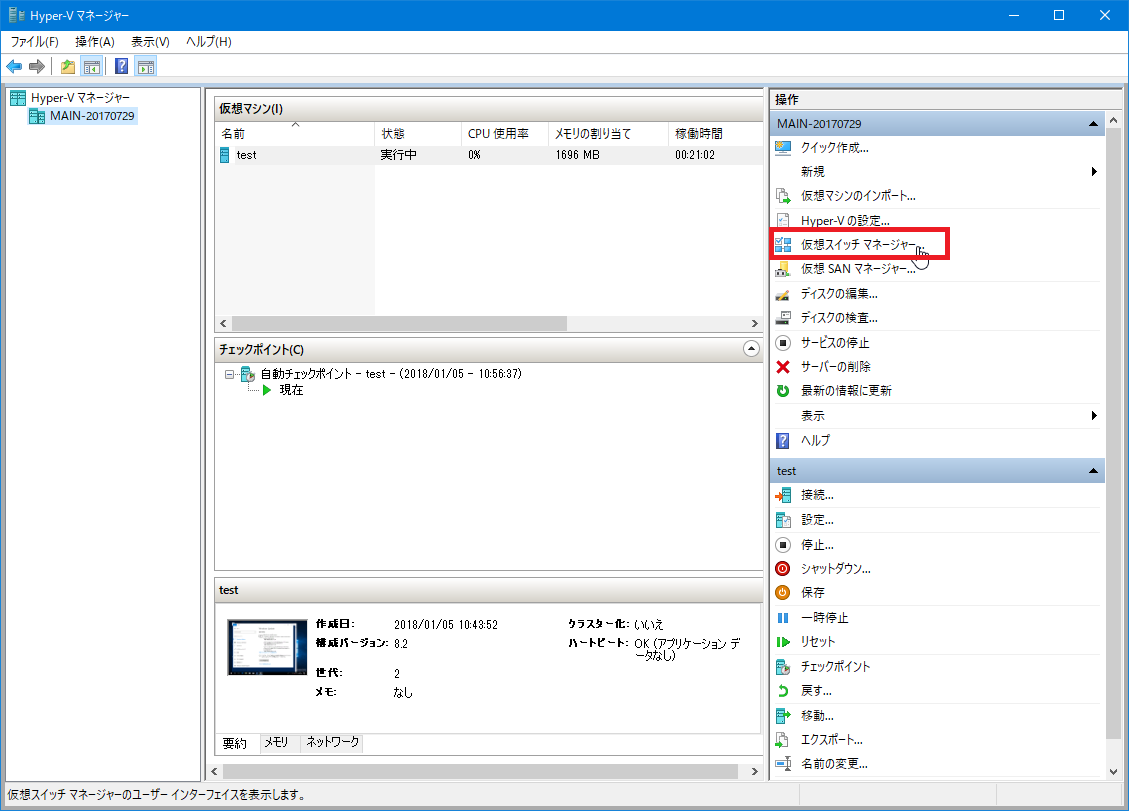The image size is (1129, 811).
Task: Click the ディスクの検査 icon
Action: (x=783, y=318)
